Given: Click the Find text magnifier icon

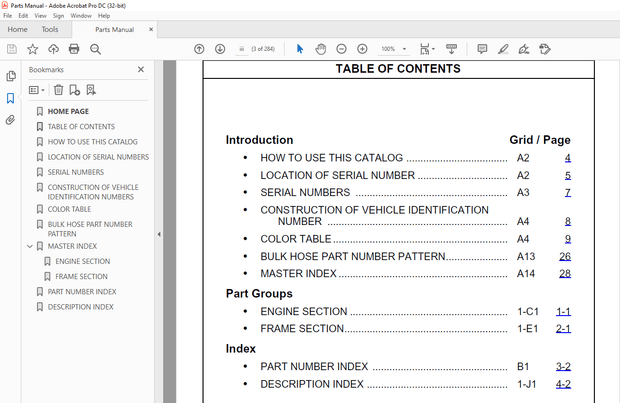Looking at the screenshot, I should point(95,49).
